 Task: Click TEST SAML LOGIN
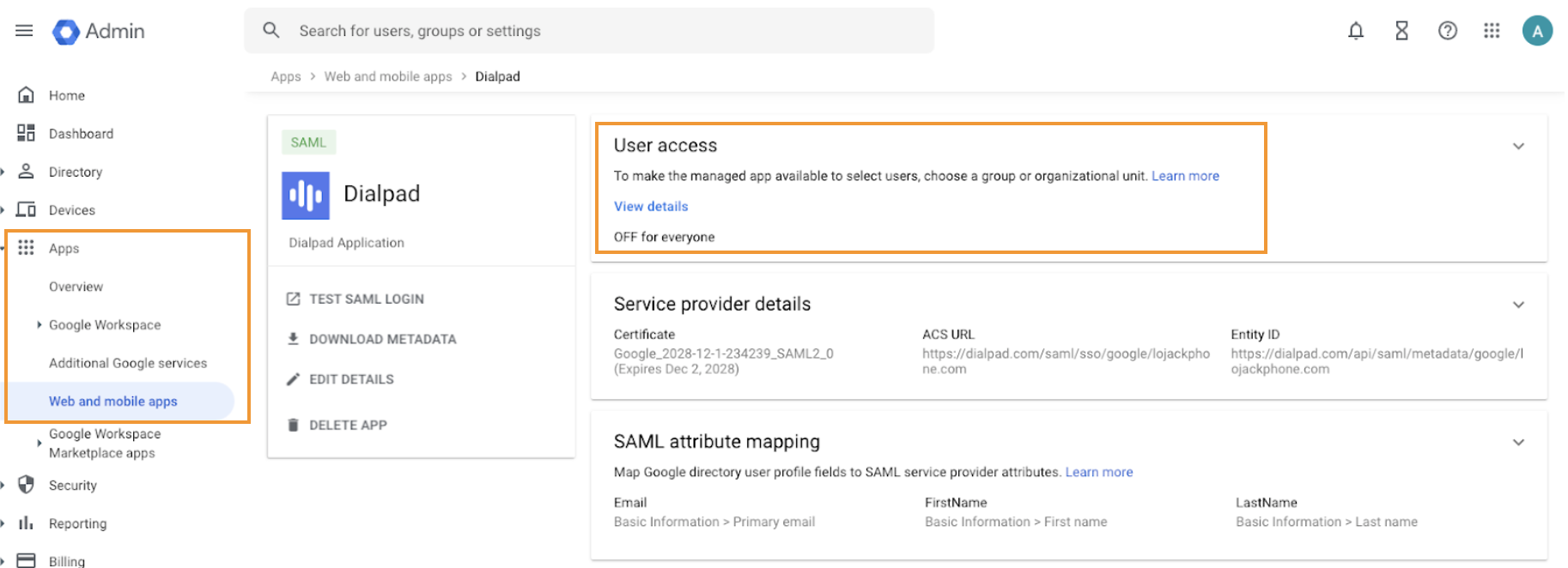click(x=367, y=299)
